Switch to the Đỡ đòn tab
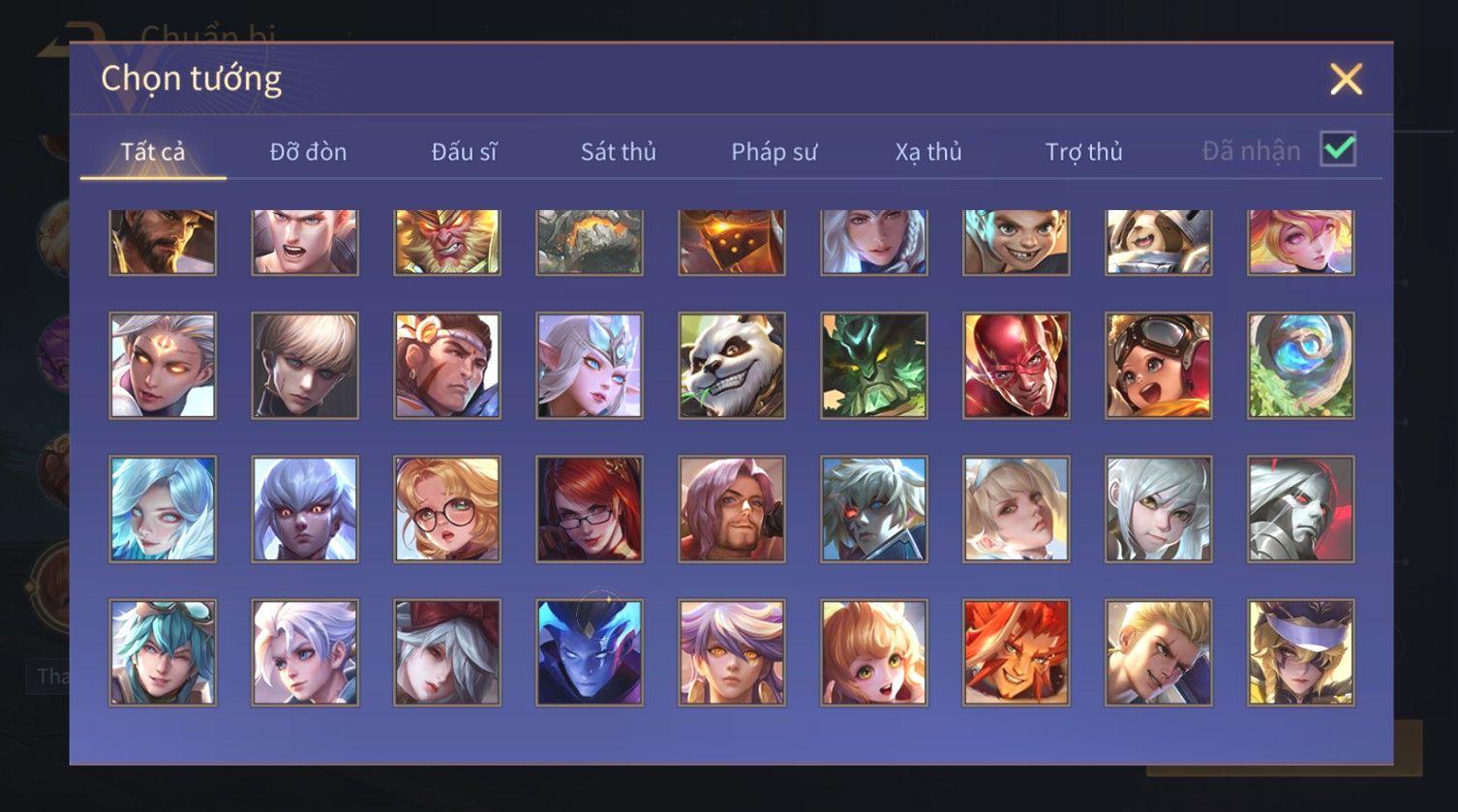This screenshot has height=812, width=1458. [x=308, y=152]
